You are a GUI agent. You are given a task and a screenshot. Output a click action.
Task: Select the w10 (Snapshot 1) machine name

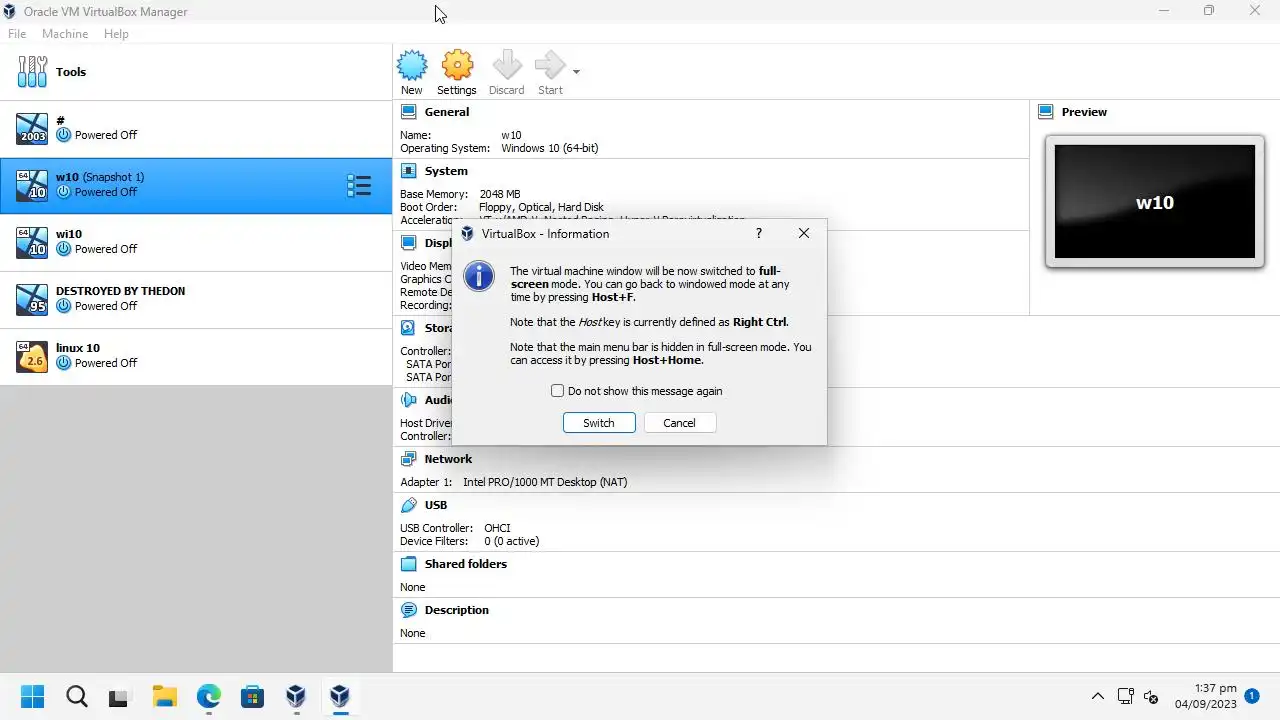(x=100, y=177)
